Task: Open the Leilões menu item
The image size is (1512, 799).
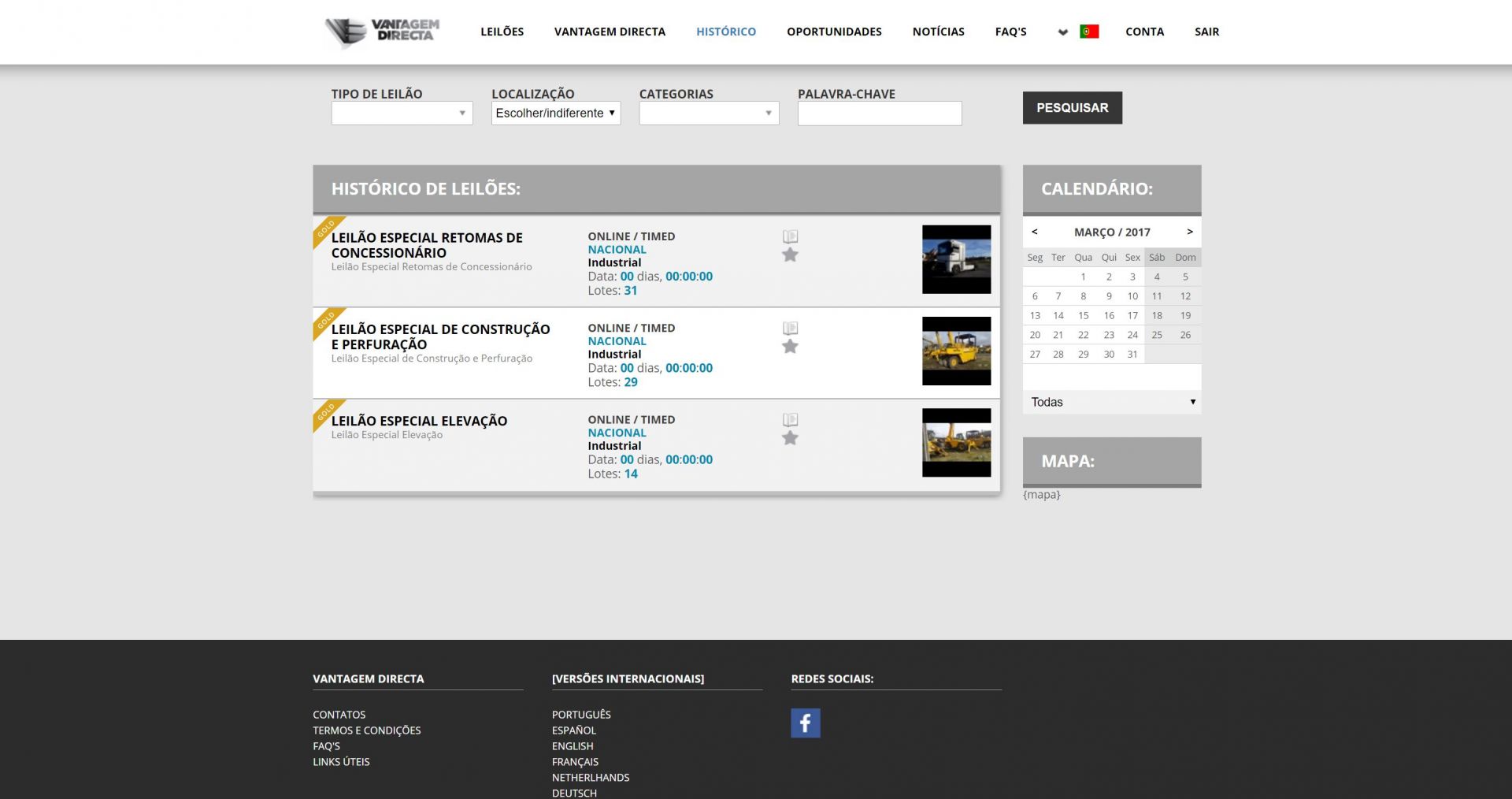Action: [x=502, y=32]
